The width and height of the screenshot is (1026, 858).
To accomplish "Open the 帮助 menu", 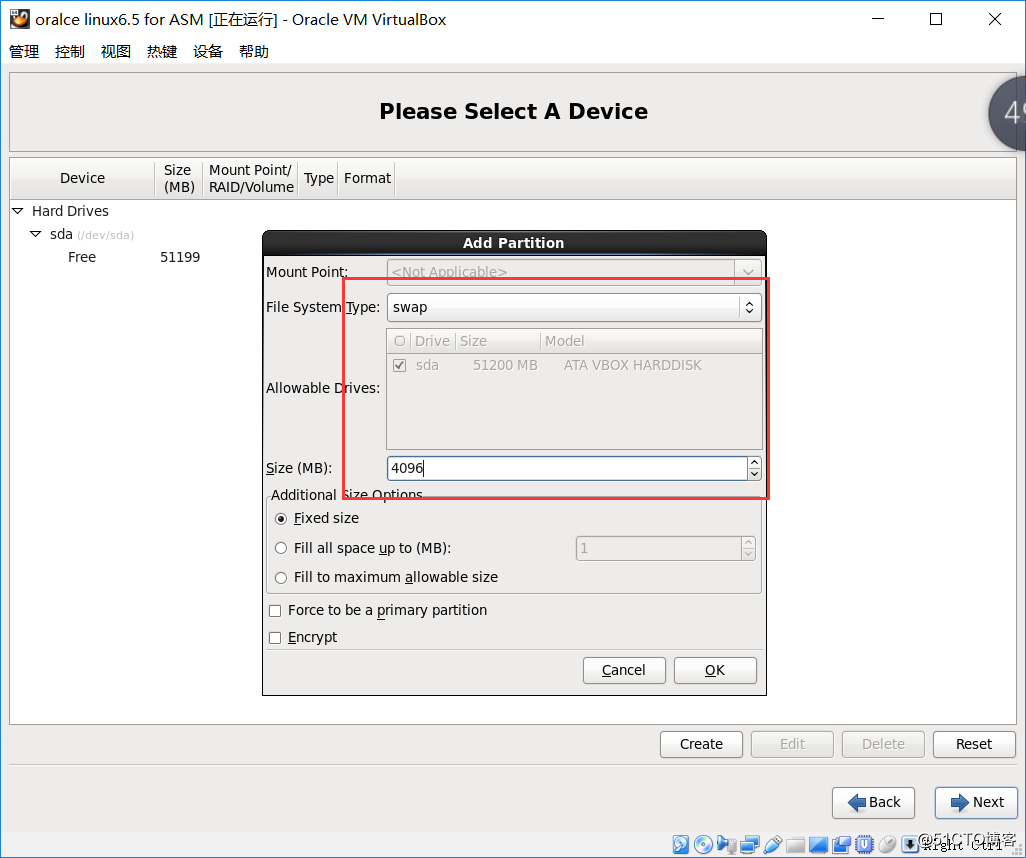I will tap(254, 52).
